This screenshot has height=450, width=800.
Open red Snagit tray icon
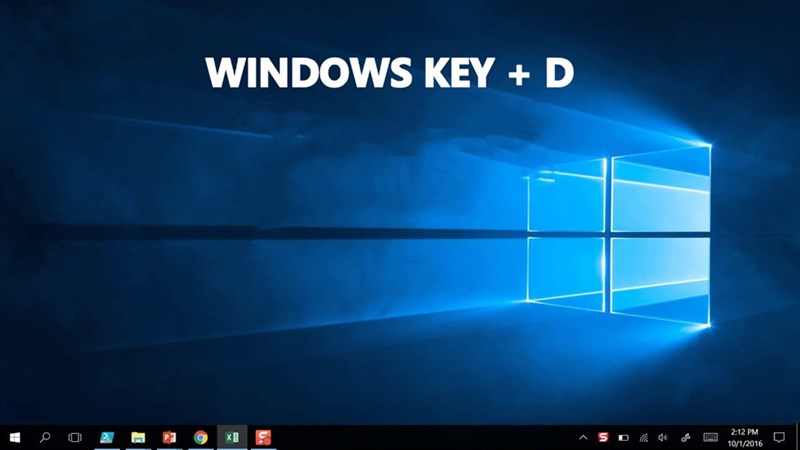pos(603,437)
